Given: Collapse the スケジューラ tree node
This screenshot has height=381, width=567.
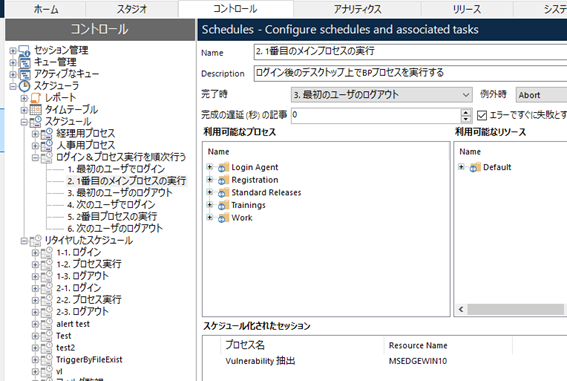Looking at the screenshot, I should (13, 86).
